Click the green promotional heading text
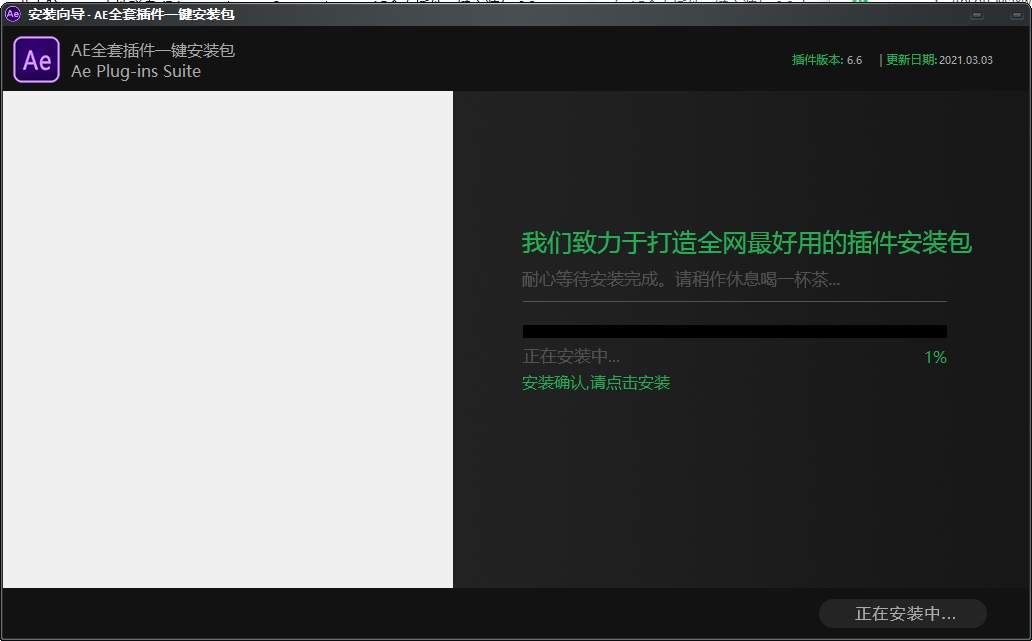This screenshot has height=641, width=1032. [x=744, y=242]
